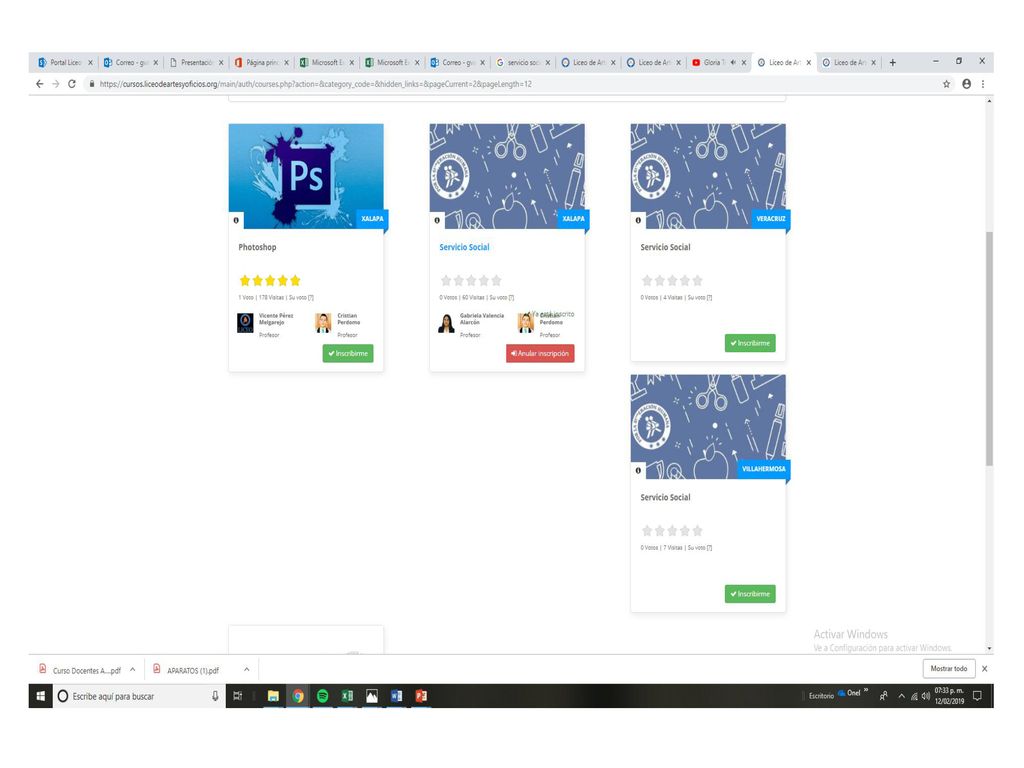This screenshot has width=1024, height=768.
Task: Click Anular inscripción on Servicio Social Xalapa
Action: (x=540, y=353)
